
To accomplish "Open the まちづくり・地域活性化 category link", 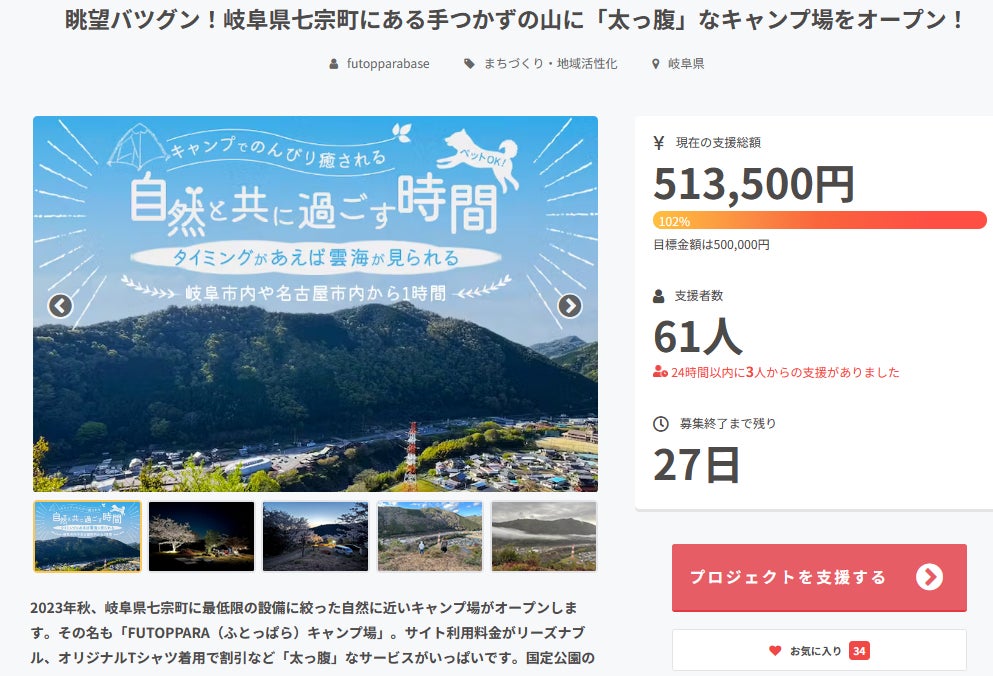I will 550,64.
